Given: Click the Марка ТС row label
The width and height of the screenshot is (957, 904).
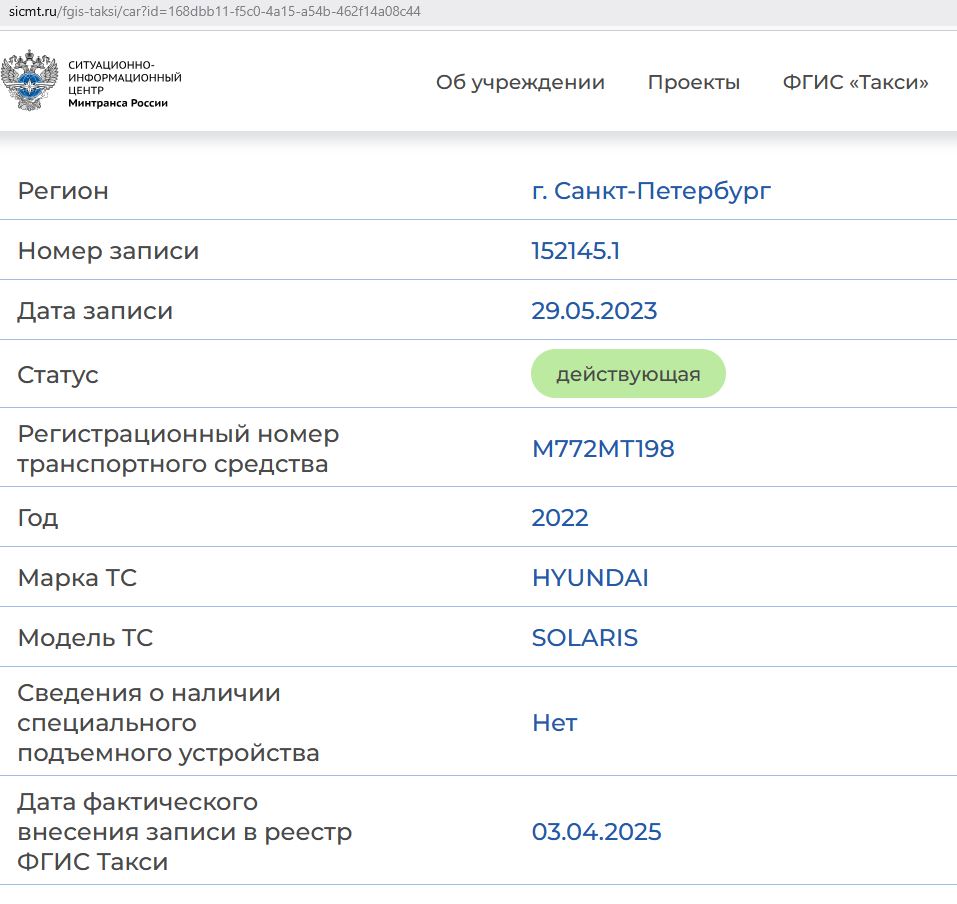Looking at the screenshot, I should click(x=77, y=578).
